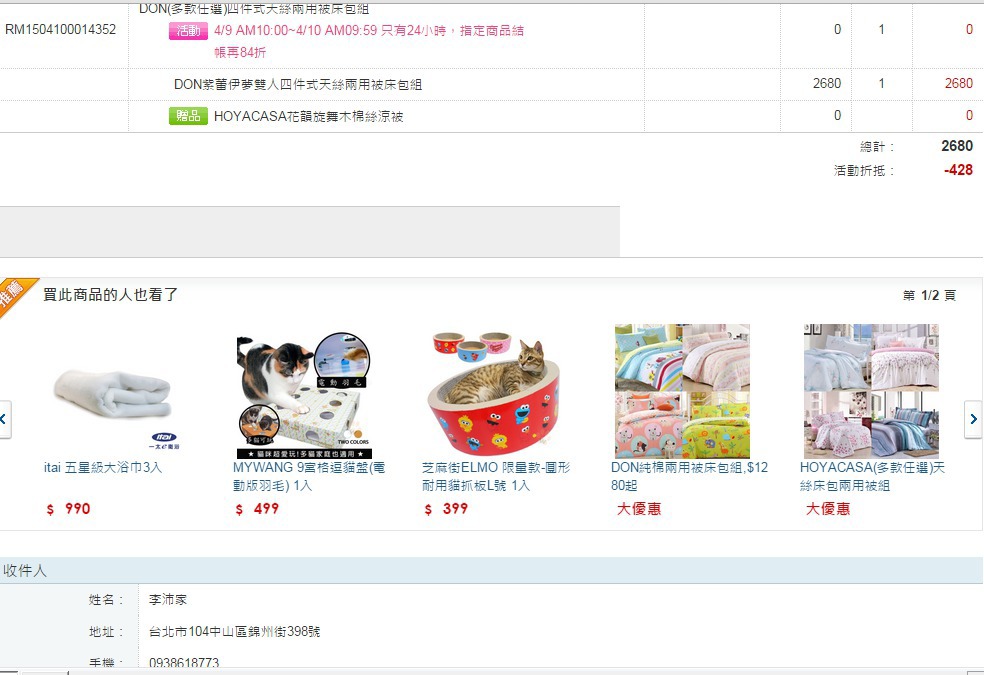Click the pink 活動 promotion badge

click(x=188, y=30)
